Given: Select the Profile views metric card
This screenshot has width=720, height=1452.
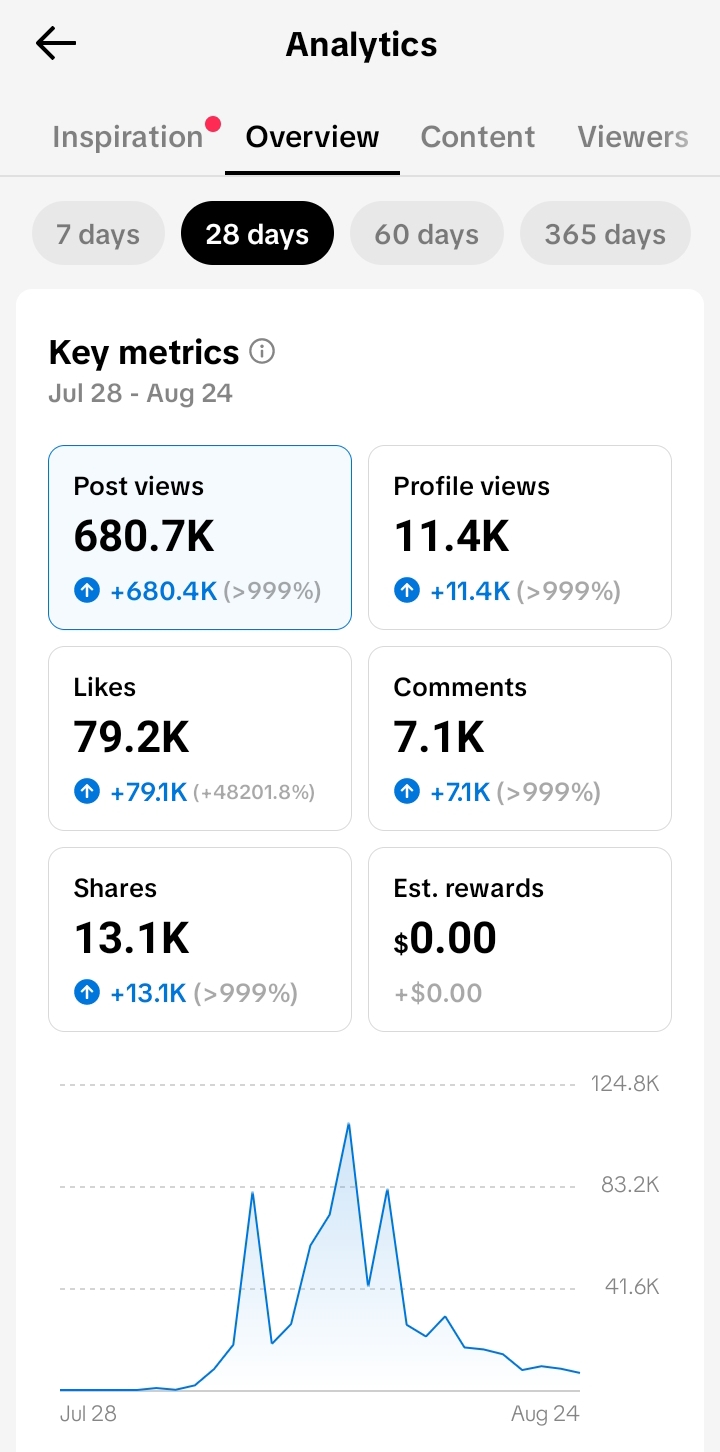Looking at the screenshot, I should click(520, 538).
